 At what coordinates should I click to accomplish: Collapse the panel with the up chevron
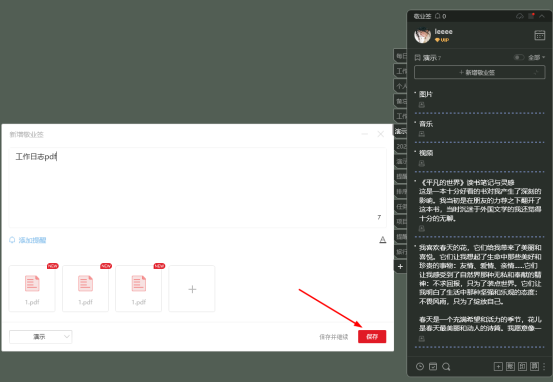point(542,16)
